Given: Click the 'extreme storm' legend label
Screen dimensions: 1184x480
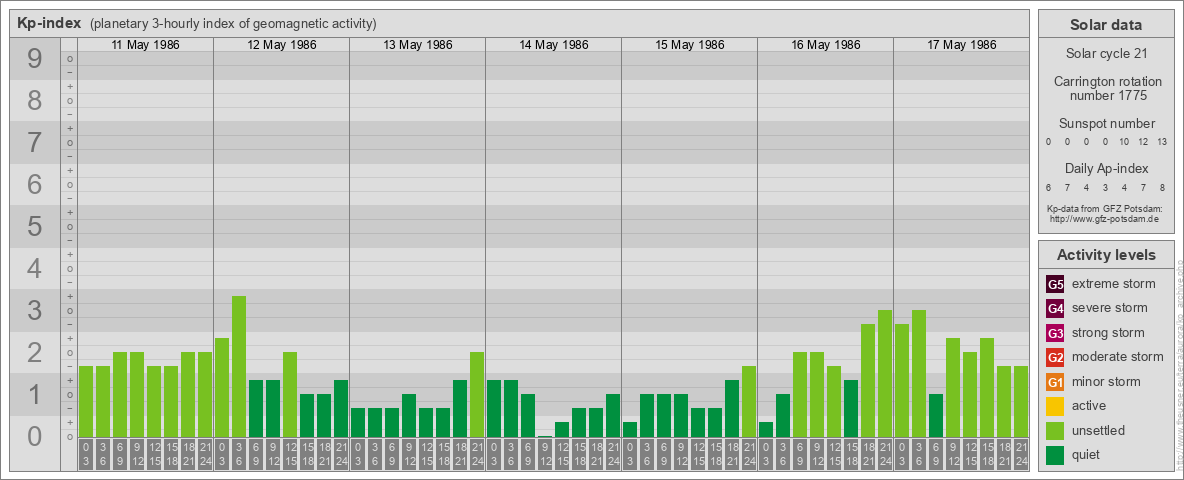Looking at the screenshot, I should [1114, 284].
